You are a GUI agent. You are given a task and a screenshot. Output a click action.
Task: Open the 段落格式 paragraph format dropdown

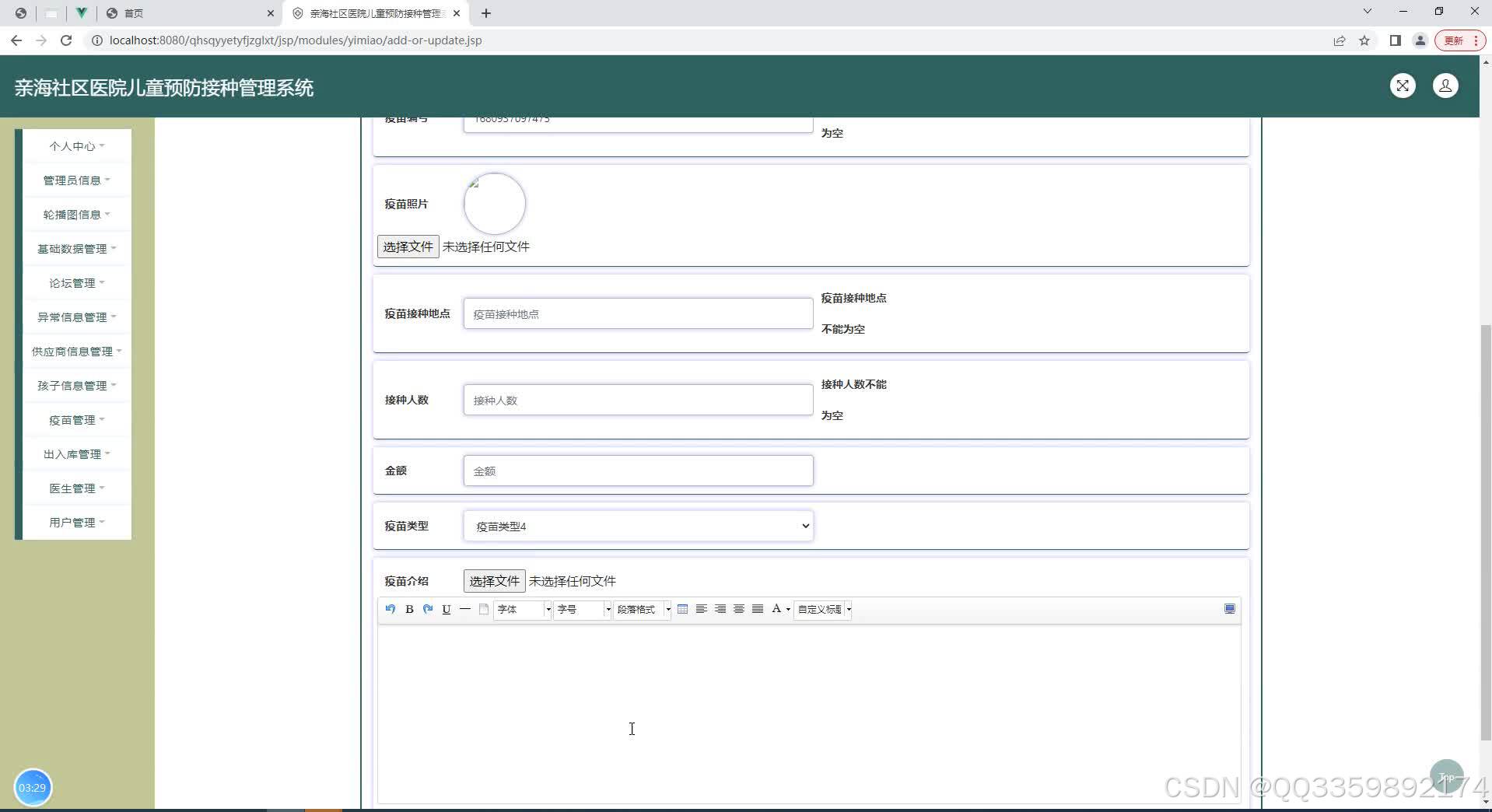coord(643,610)
